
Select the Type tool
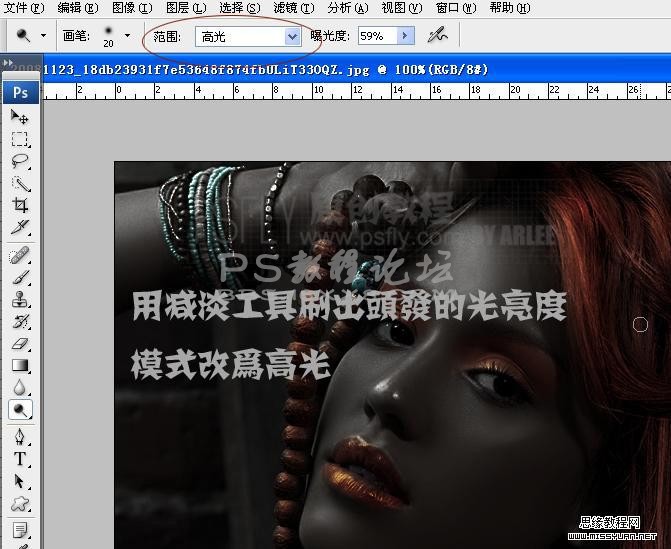(x=20, y=459)
